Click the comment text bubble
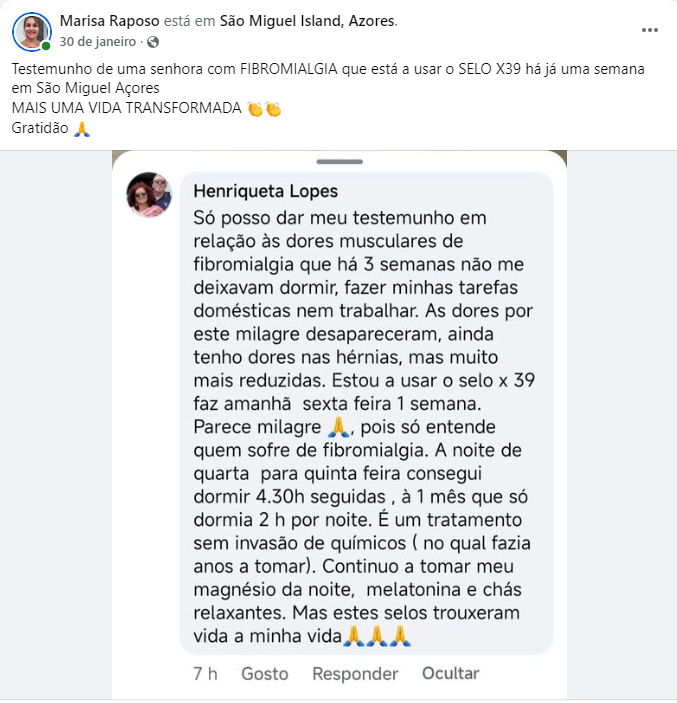 [366, 413]
